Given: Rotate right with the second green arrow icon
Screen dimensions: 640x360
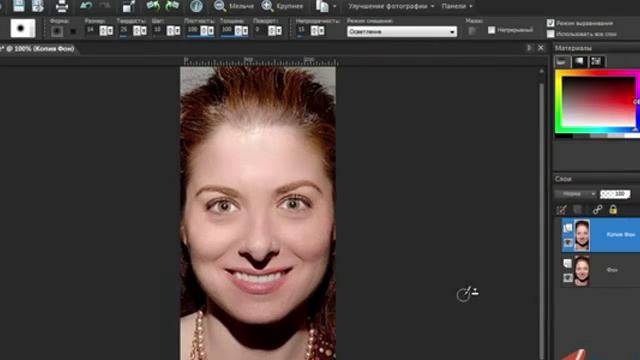Looking at the screenshot, I should point(172,6).
